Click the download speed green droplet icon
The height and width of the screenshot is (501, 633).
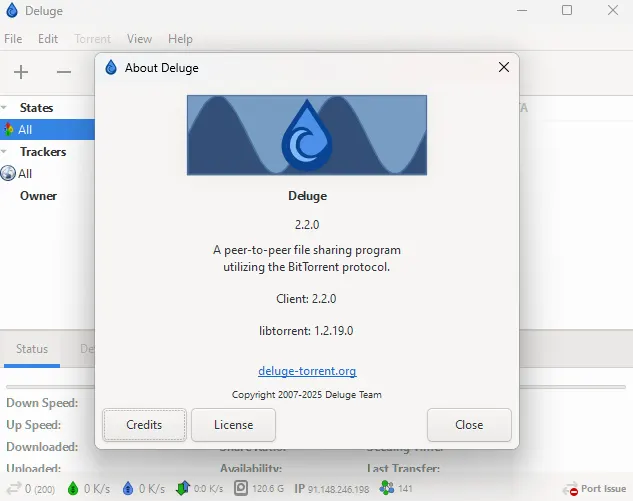pos(72,489)
